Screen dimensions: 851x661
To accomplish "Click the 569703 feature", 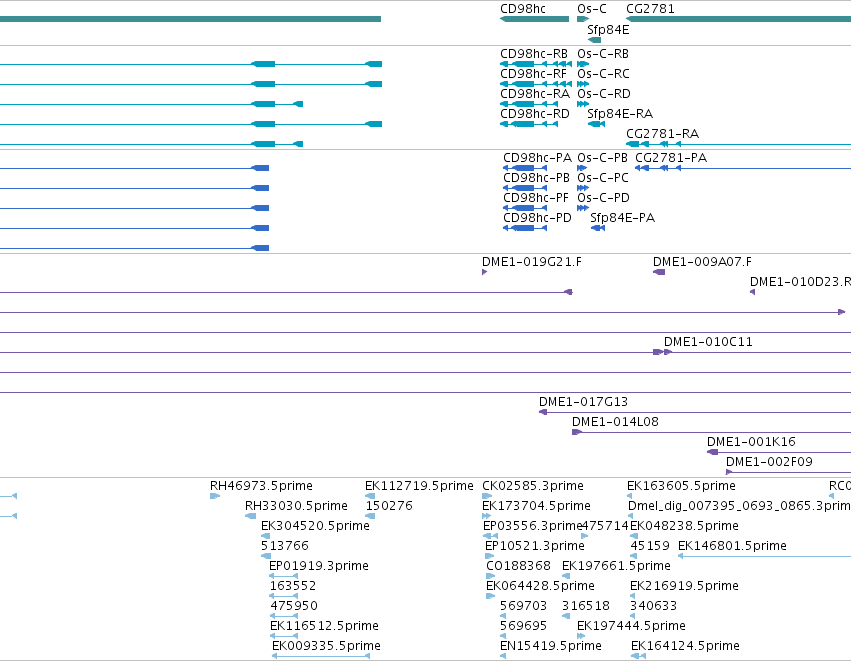I will pyautogui.click(x=523, y=607).
